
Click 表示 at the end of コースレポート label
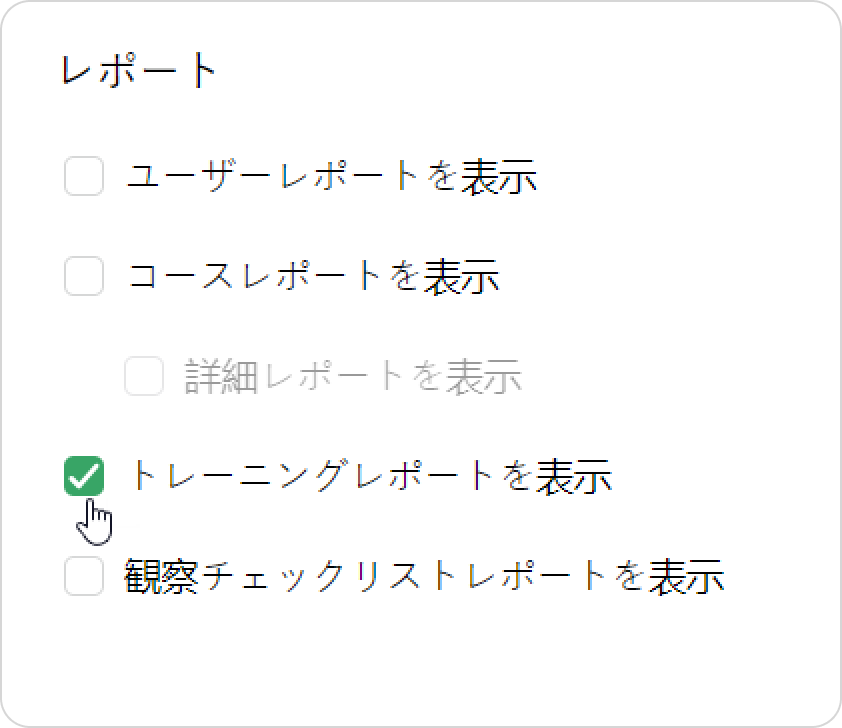pyautogui.click(x=462, y=276)
